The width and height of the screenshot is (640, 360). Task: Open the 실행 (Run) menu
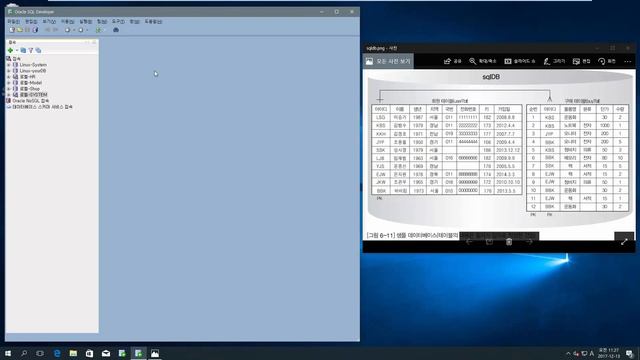pos(85,22)
